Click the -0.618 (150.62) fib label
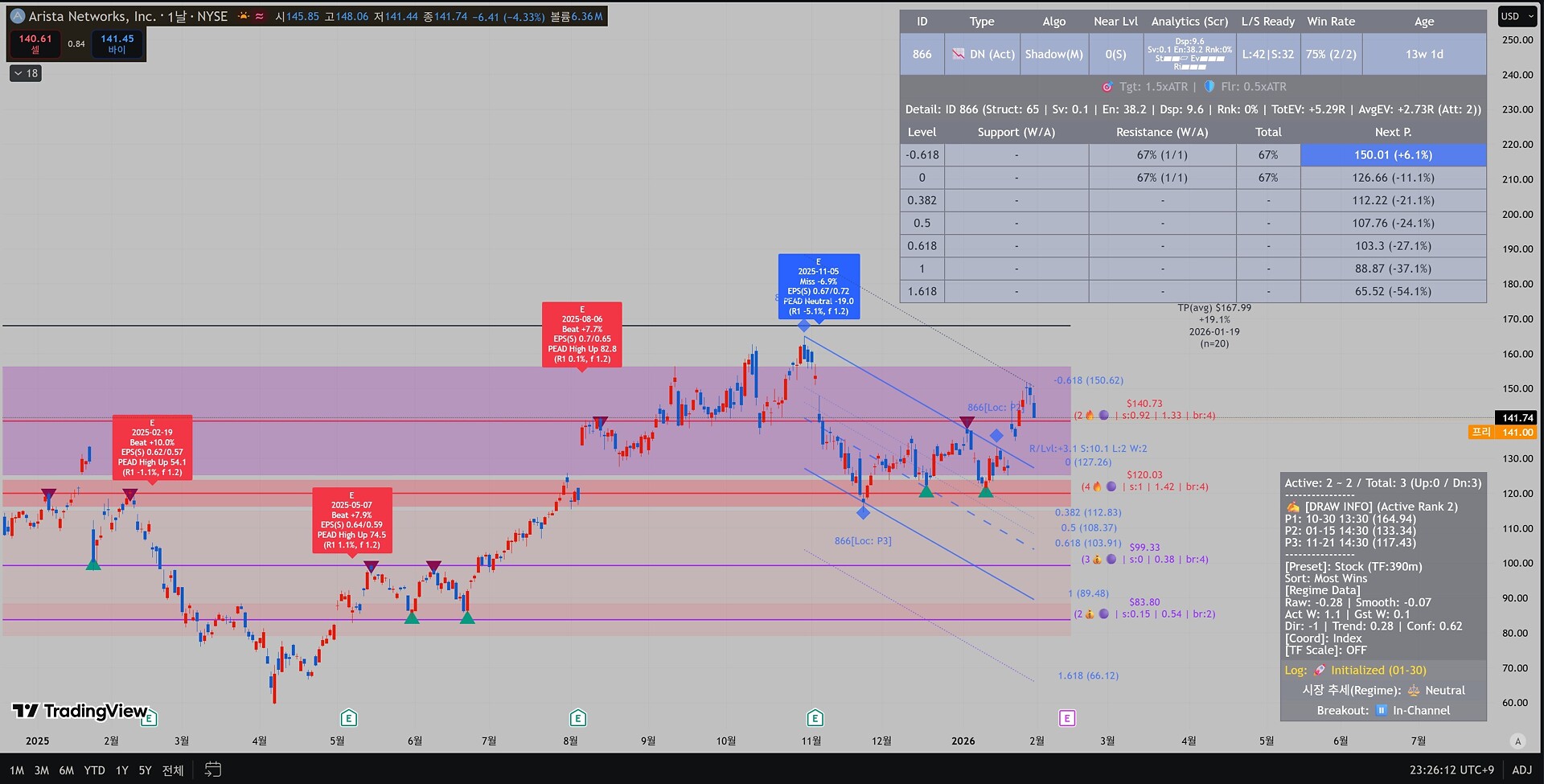 [1089, 380]
